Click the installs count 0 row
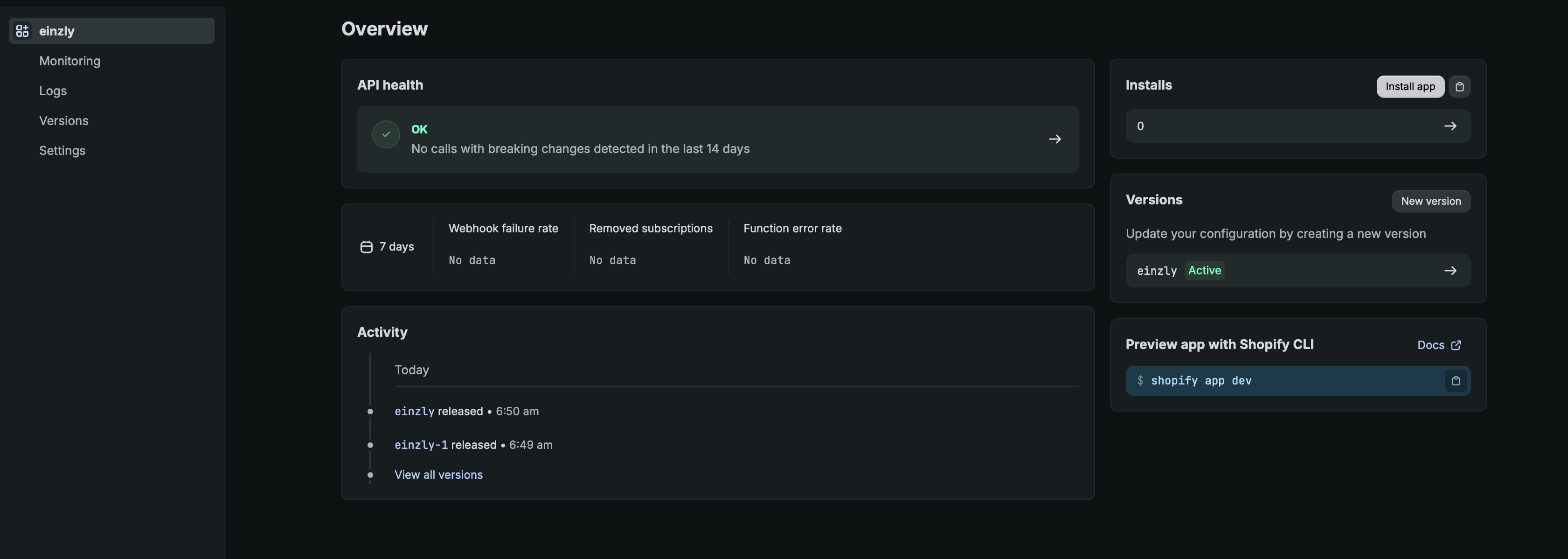 click(x=1298, y=126)
